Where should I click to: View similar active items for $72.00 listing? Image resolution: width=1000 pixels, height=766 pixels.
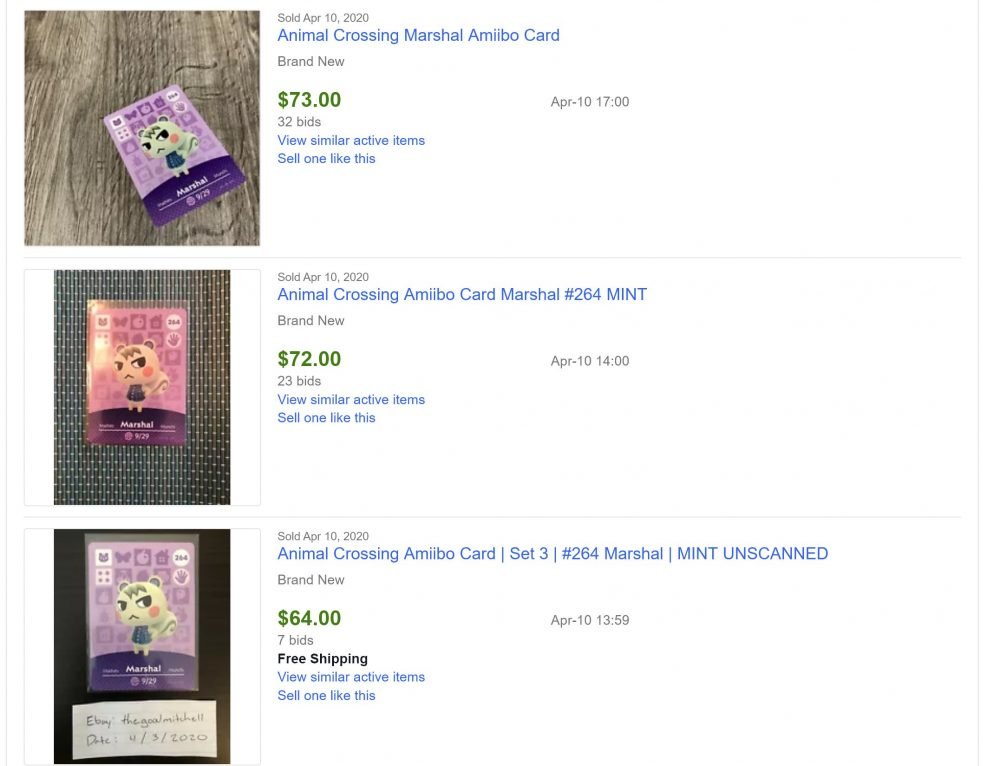(x=351, y=399)
